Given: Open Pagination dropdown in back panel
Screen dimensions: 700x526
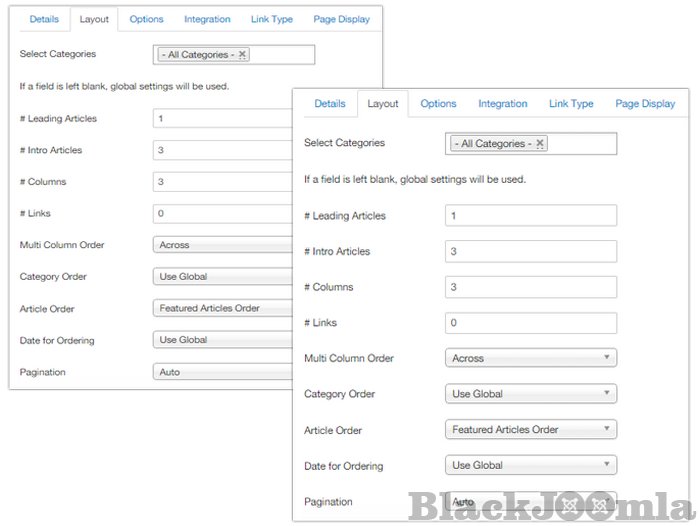Looking at the screenshot, I should point(220,372).
